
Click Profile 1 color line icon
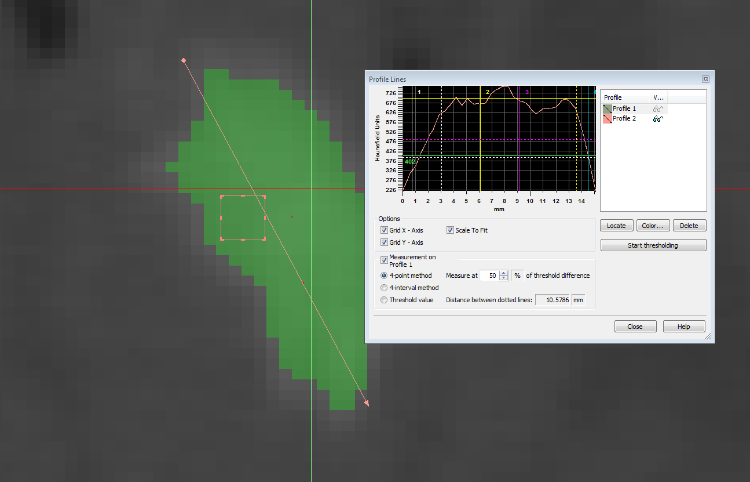607,108
